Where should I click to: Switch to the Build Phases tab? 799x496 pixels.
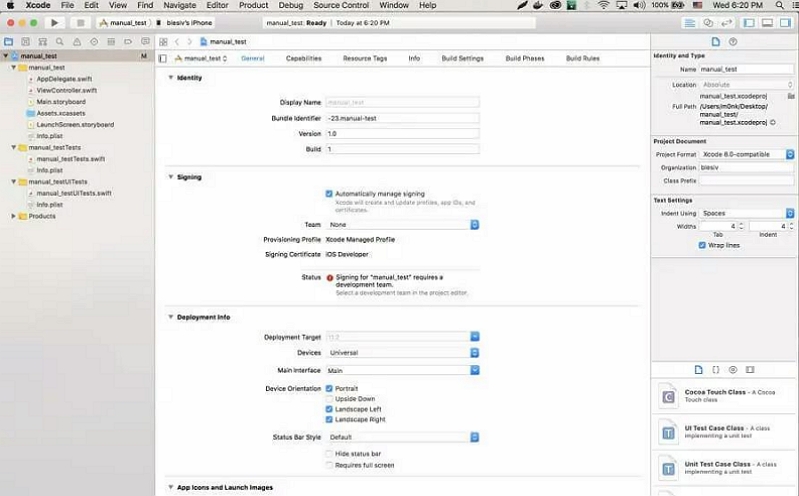tap(525, 59)
